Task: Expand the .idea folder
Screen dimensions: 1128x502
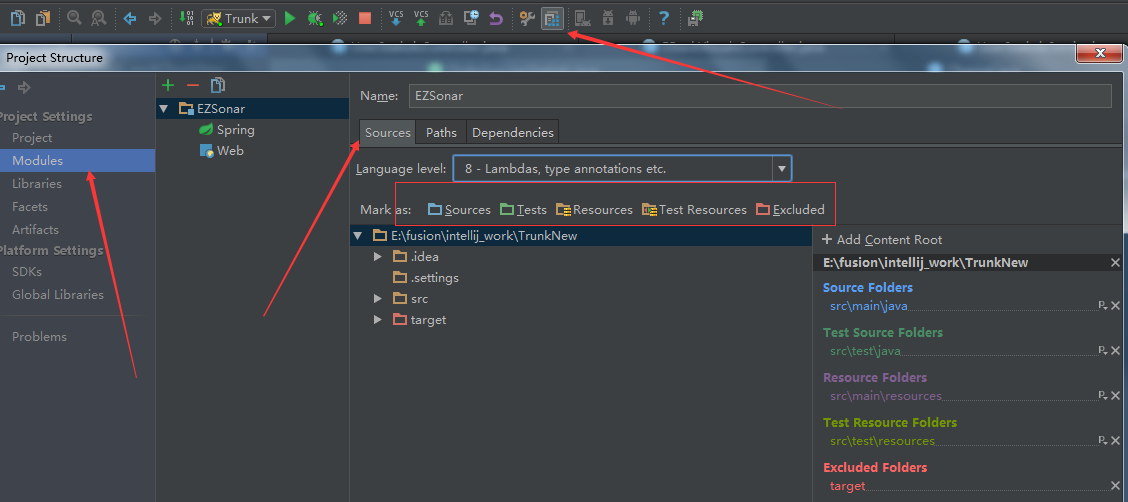Action: pos(378,257)
